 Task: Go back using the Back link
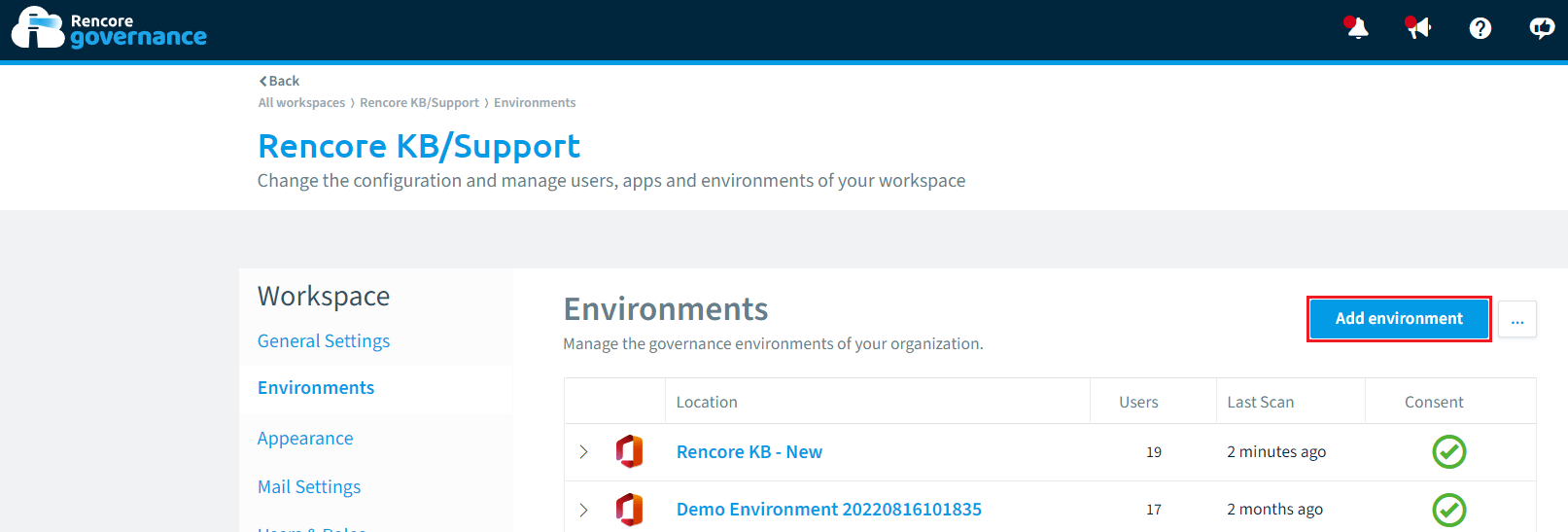[279, 81]
